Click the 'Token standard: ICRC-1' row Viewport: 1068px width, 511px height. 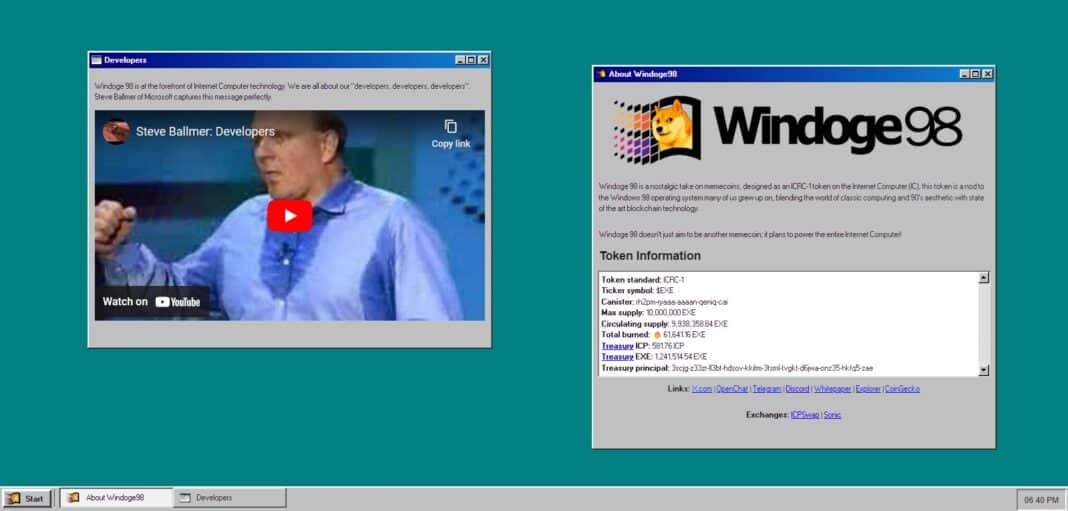(x=642, y=280)
